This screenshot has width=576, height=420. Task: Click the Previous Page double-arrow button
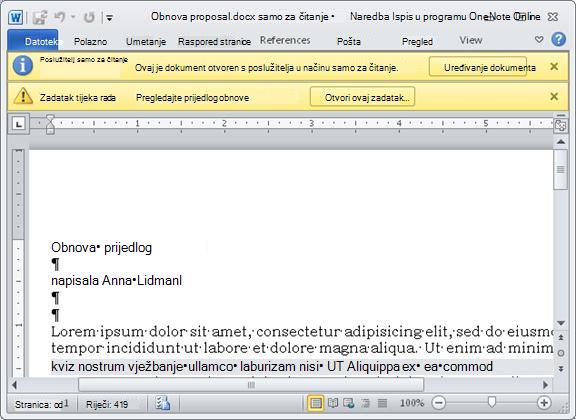click(x=561, y=337)
